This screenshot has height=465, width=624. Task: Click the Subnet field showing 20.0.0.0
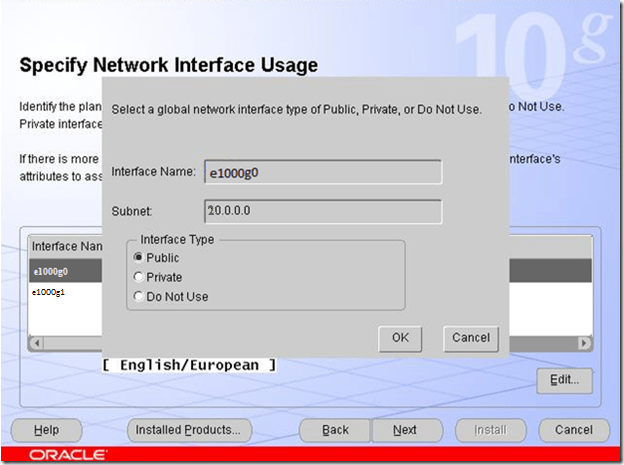[x=323, y=211]
